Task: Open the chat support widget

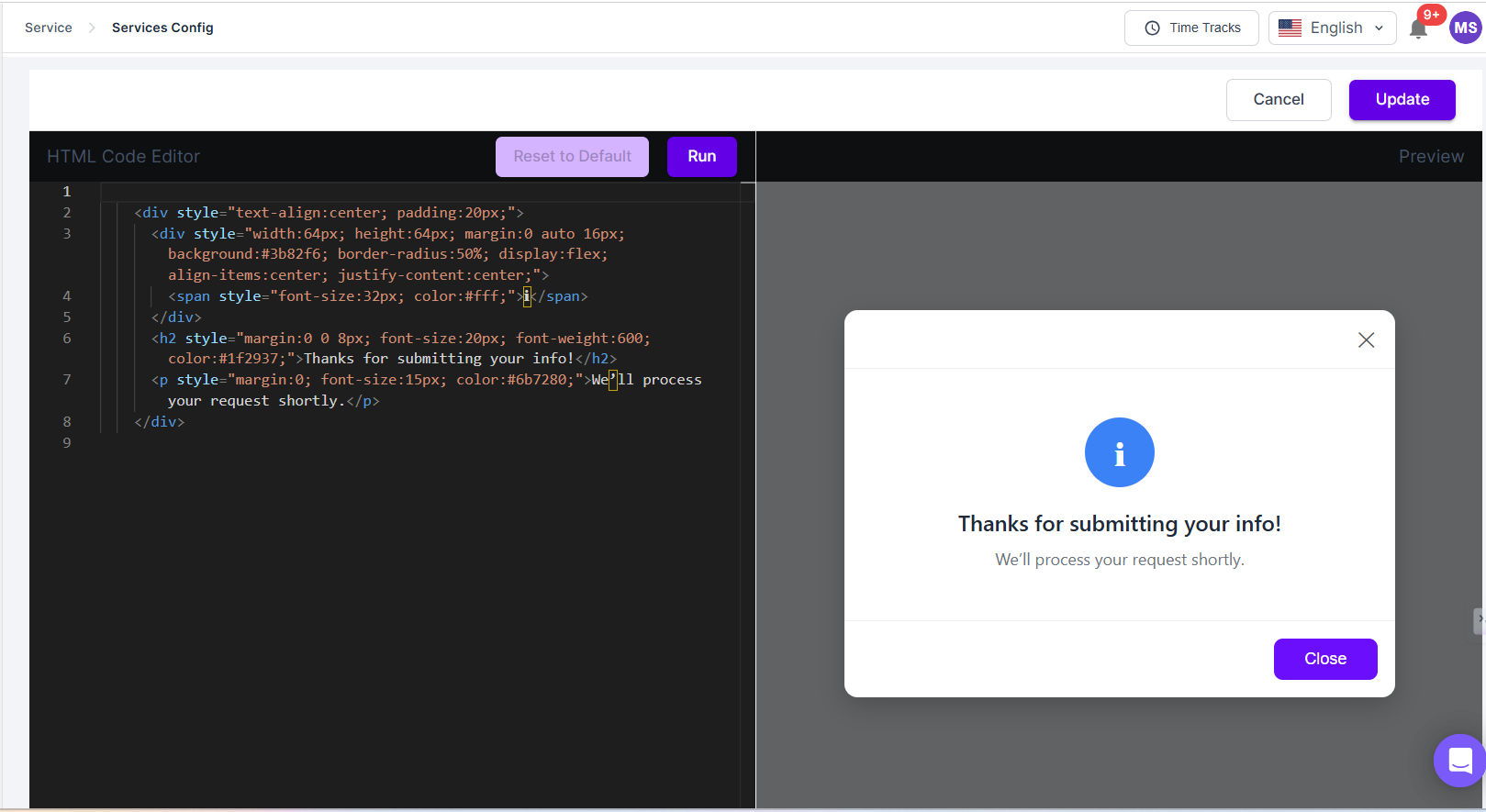Action: (x=1459, y=760)
